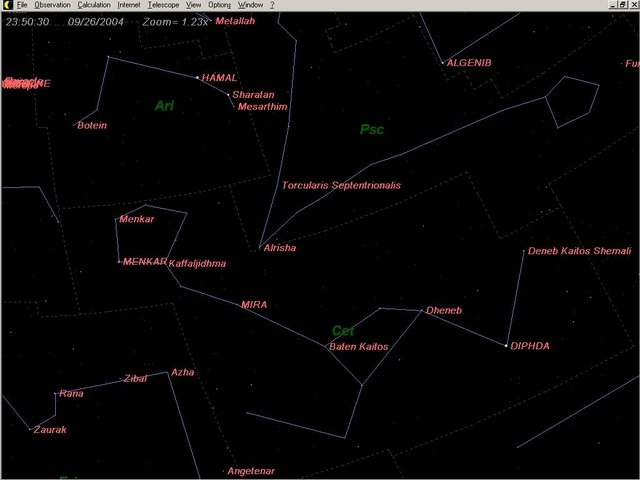Click the crescent moon application icon
Screen dimensions: 640x480
coord(6,5)
